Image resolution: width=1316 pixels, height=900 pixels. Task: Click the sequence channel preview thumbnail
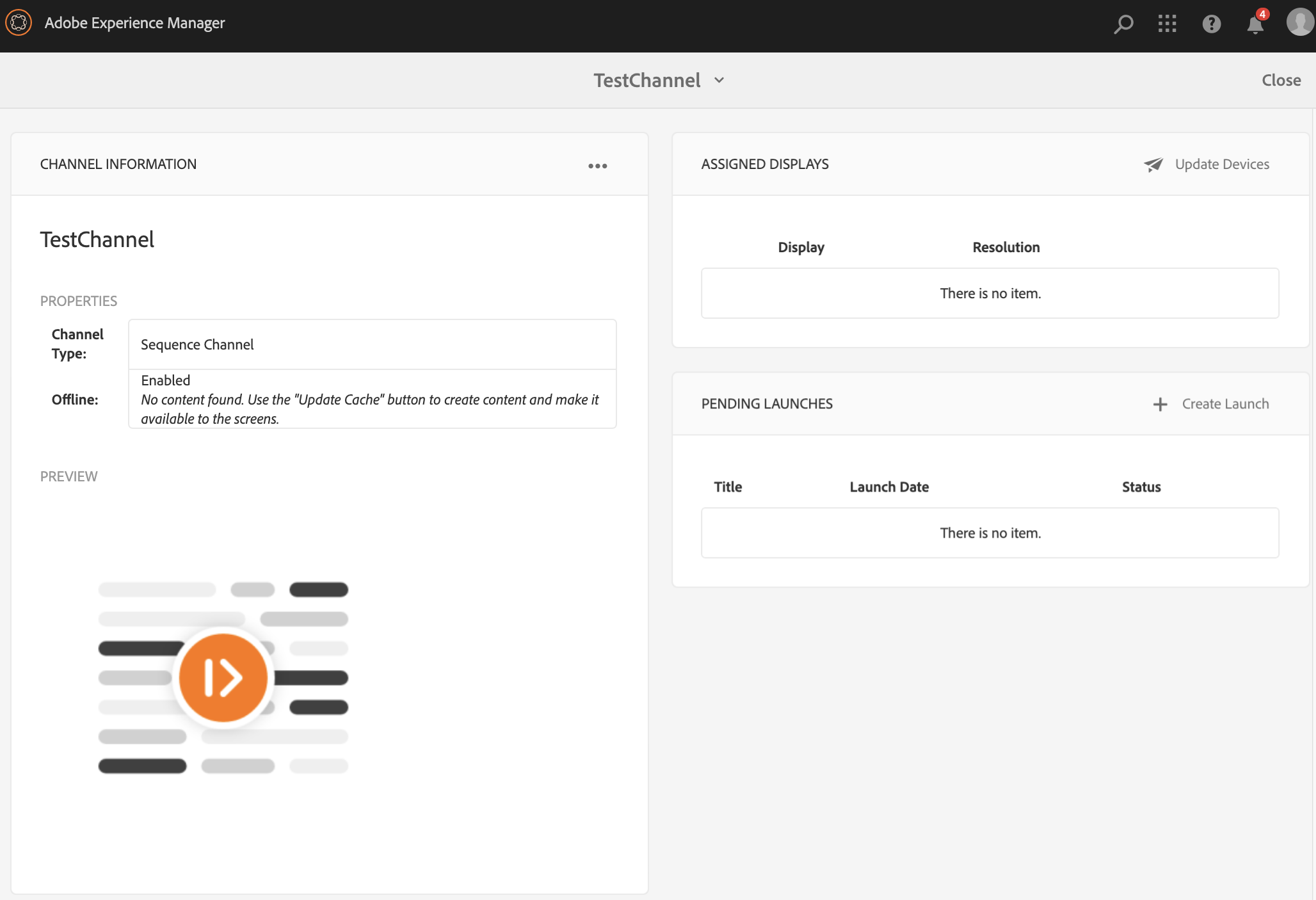(x=223, y=677)
